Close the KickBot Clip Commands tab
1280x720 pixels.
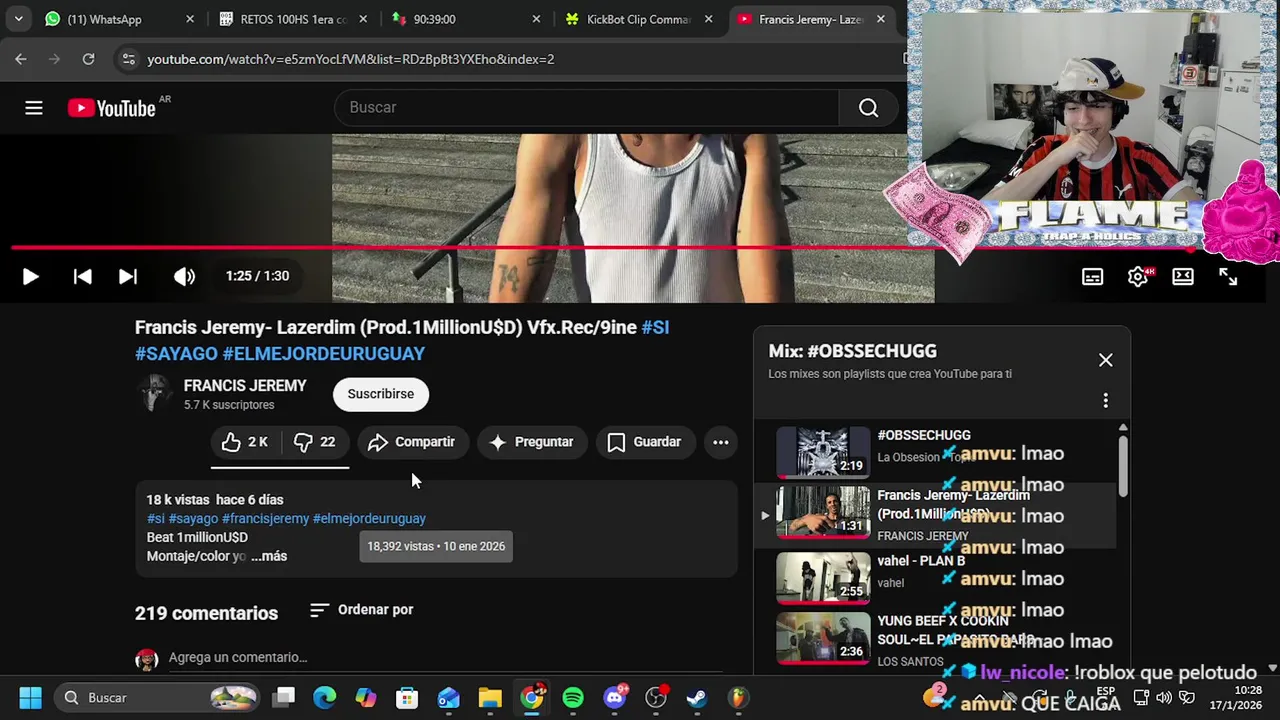pos(709,19)
